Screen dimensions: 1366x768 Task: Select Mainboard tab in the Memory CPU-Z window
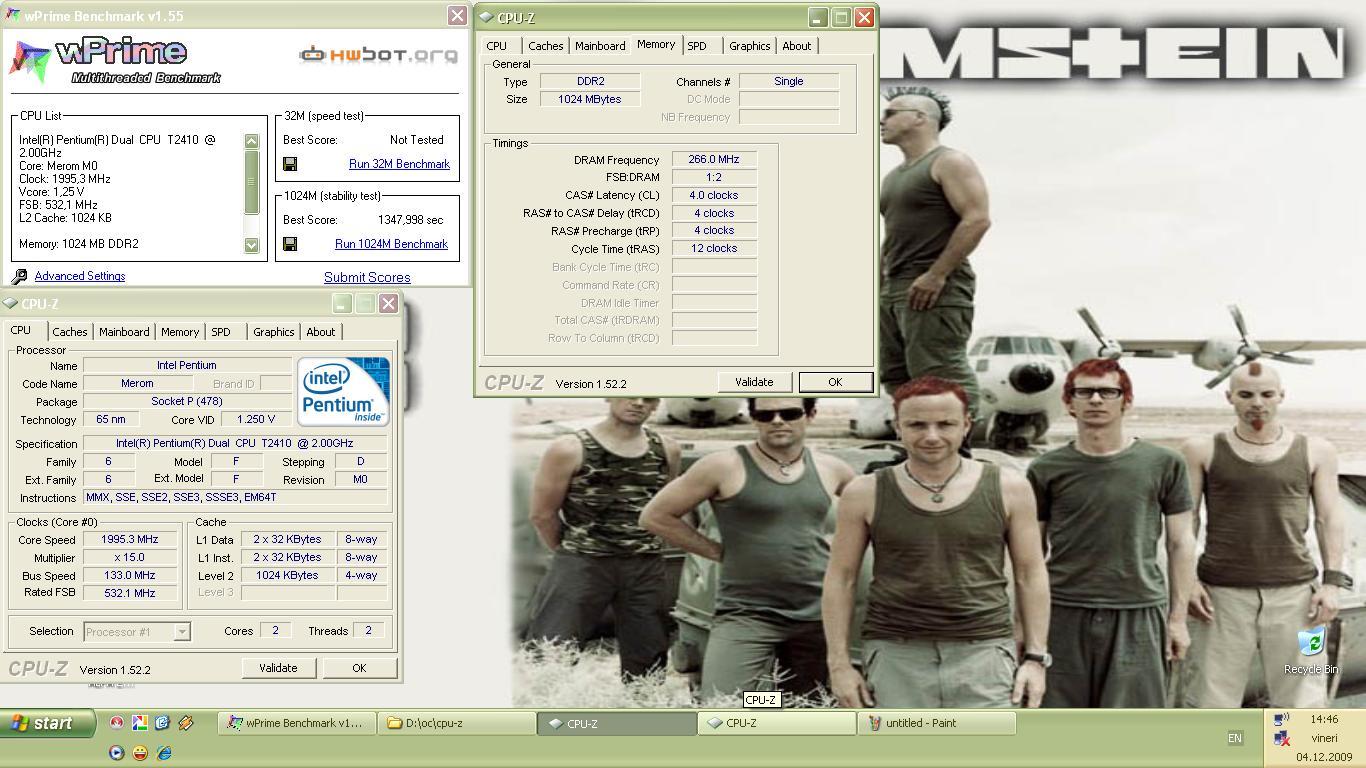pyautogui.click(x=600, y=46)
